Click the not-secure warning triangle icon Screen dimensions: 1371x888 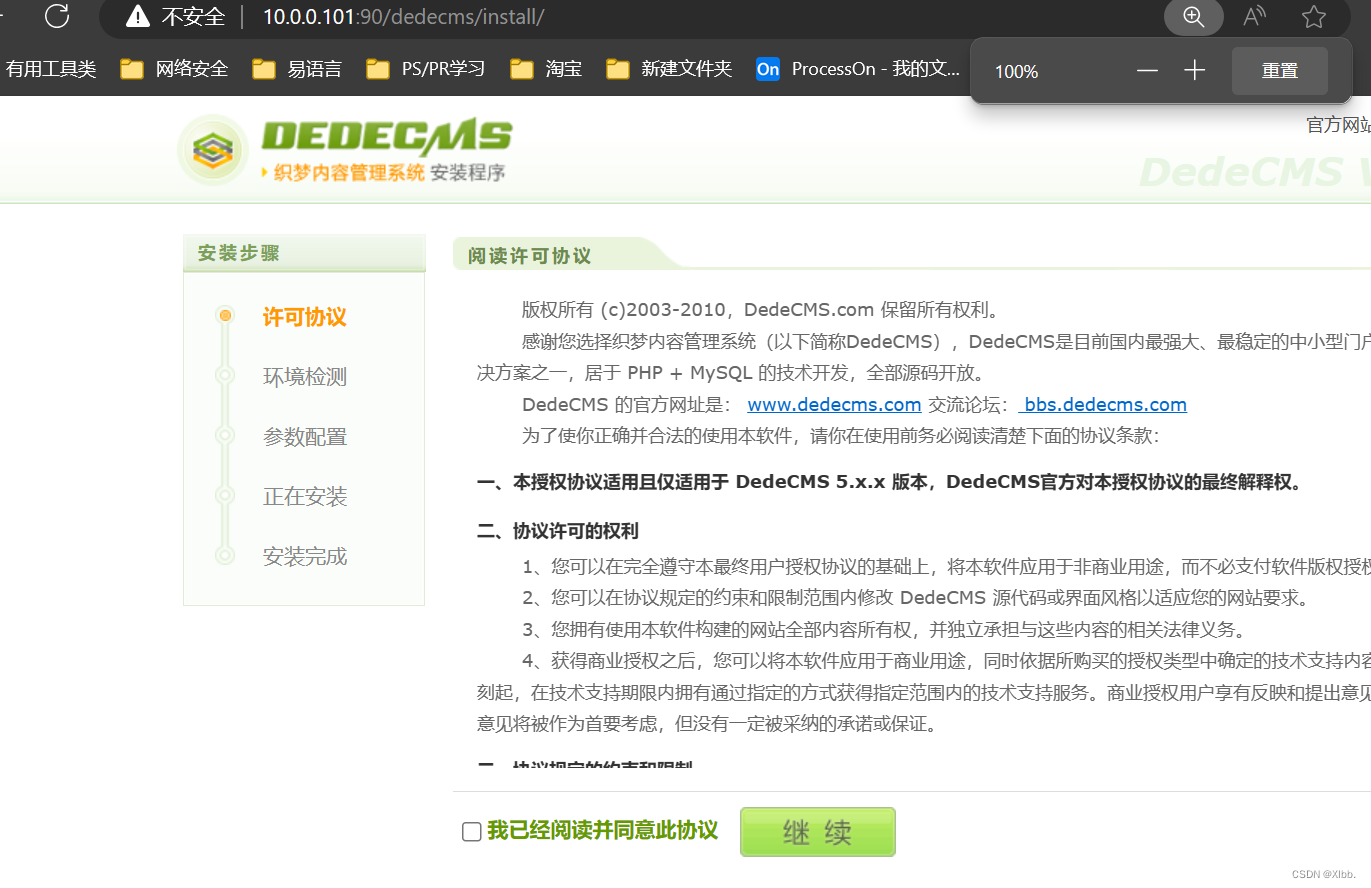(138, 17)
